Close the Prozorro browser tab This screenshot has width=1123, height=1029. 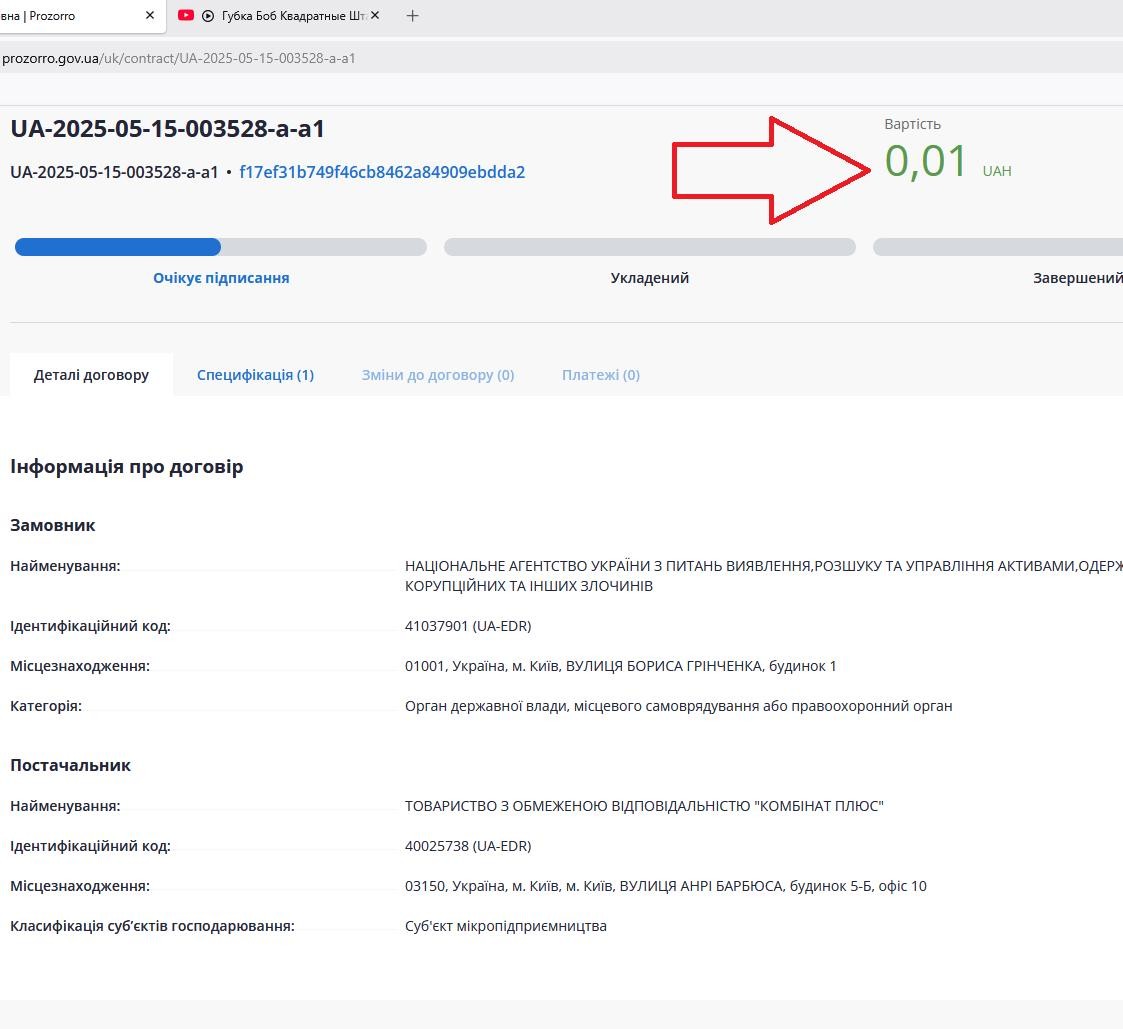(x=150, y=15)
